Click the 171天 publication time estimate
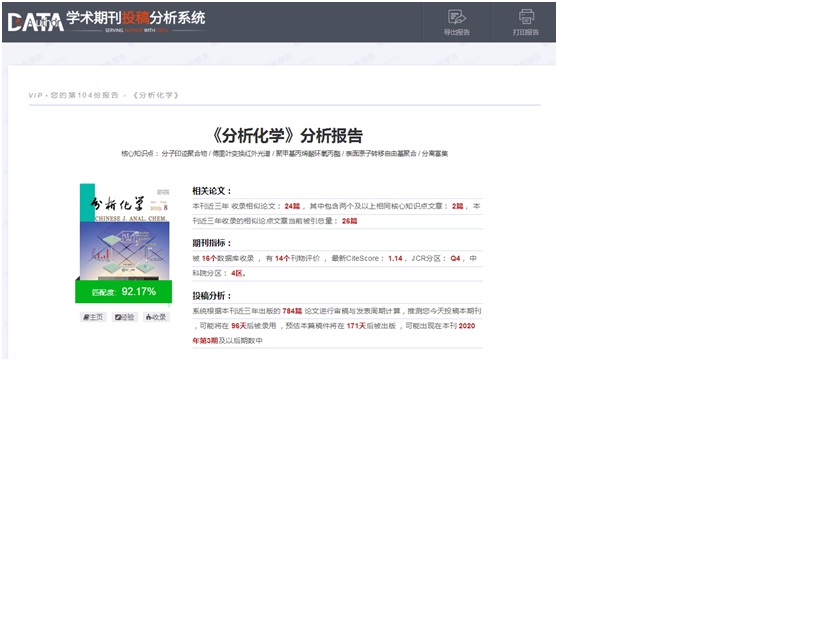This screenshot has height=630, width=840. pyautogui.click(x=356, y=326)
